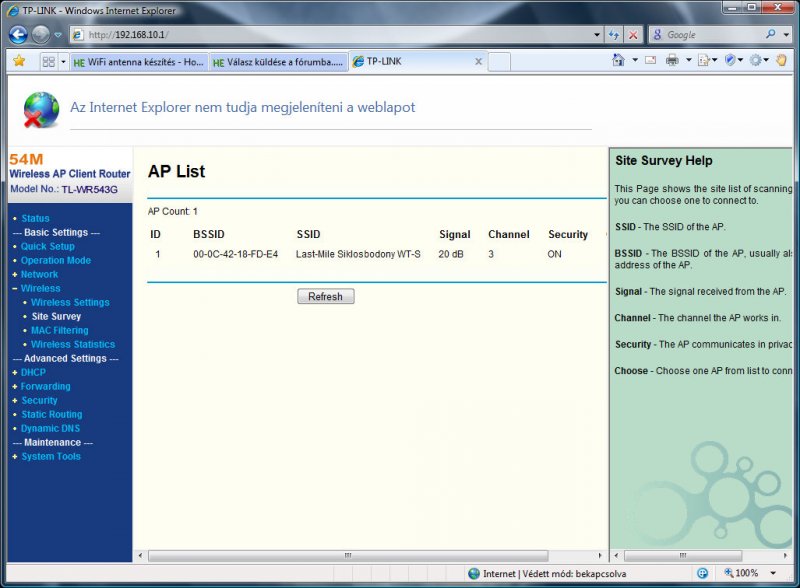The height and width of the screenshot is (588, 800).
Task: Click the Home page icon
Action: pyautogui.click(x=618, y=60)
